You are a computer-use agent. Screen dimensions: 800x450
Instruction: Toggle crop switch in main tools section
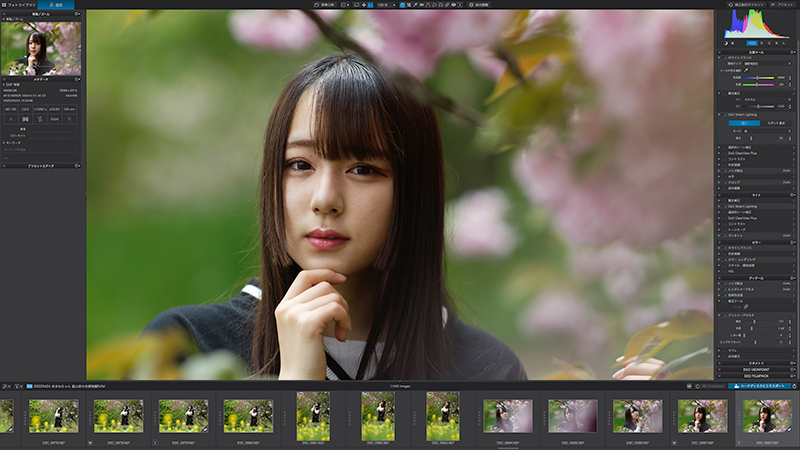pyautogui.click(x=725, y=182)
